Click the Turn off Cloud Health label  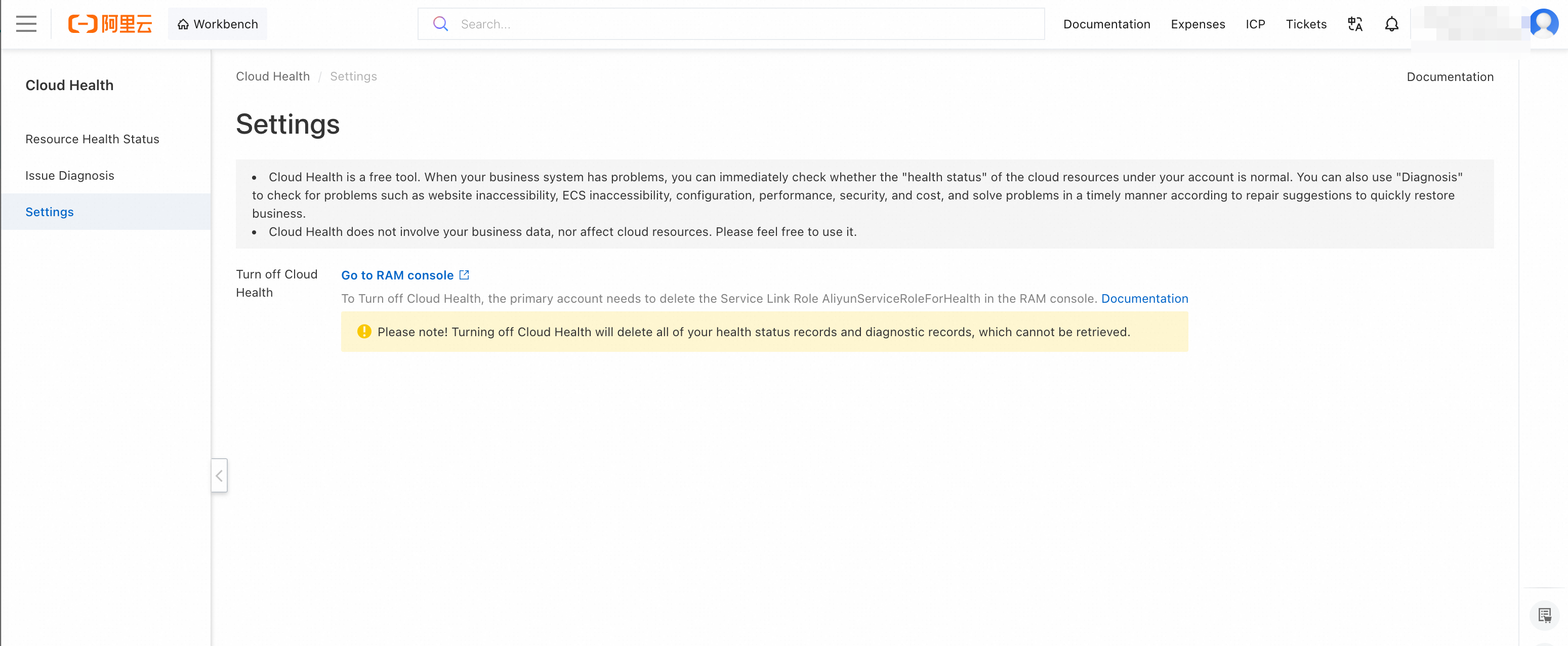click(276, 283)
